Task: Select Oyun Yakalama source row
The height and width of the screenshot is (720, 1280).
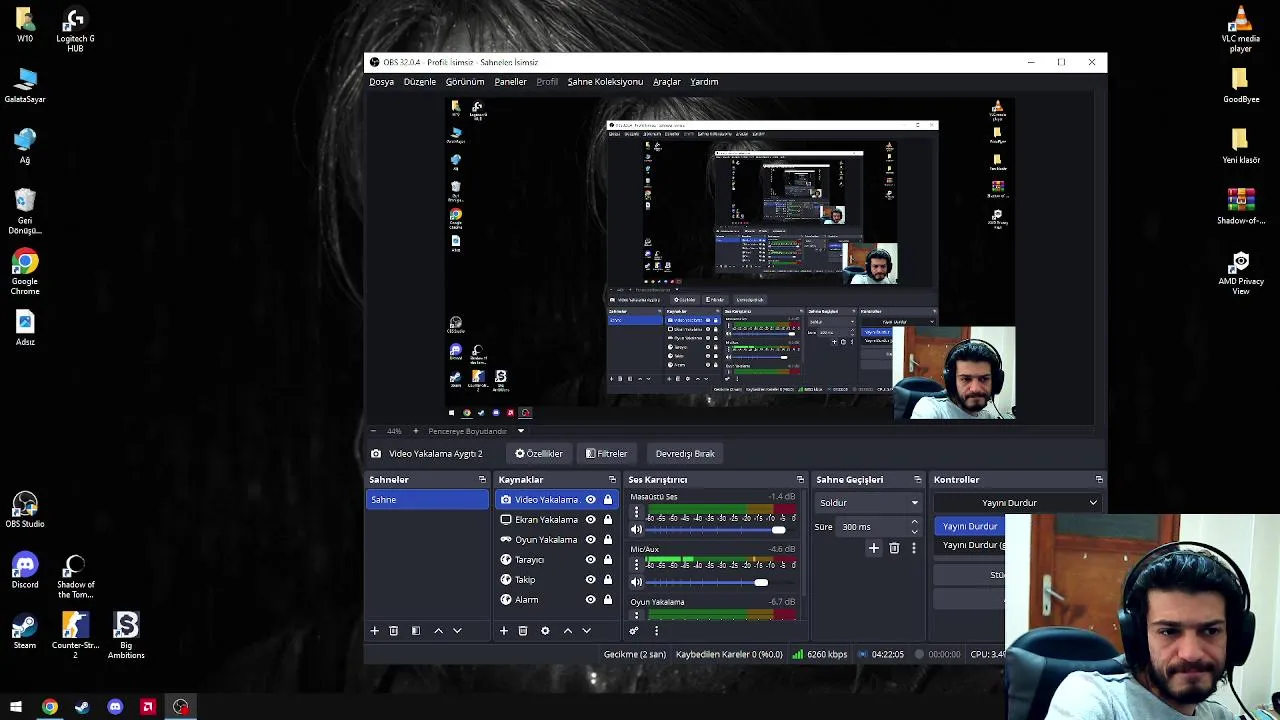Action: pos(556,540)
